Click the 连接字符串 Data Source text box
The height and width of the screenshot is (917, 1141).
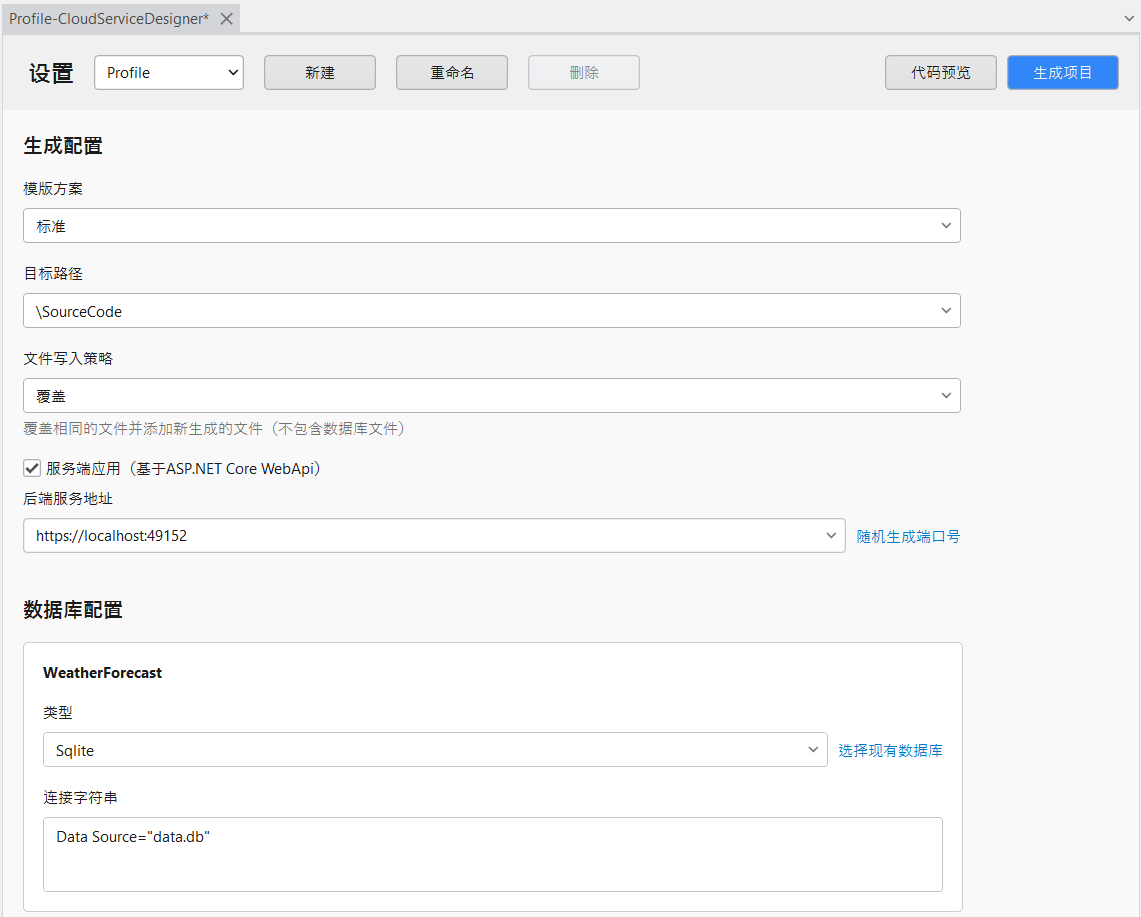click(x=492, y=854)
